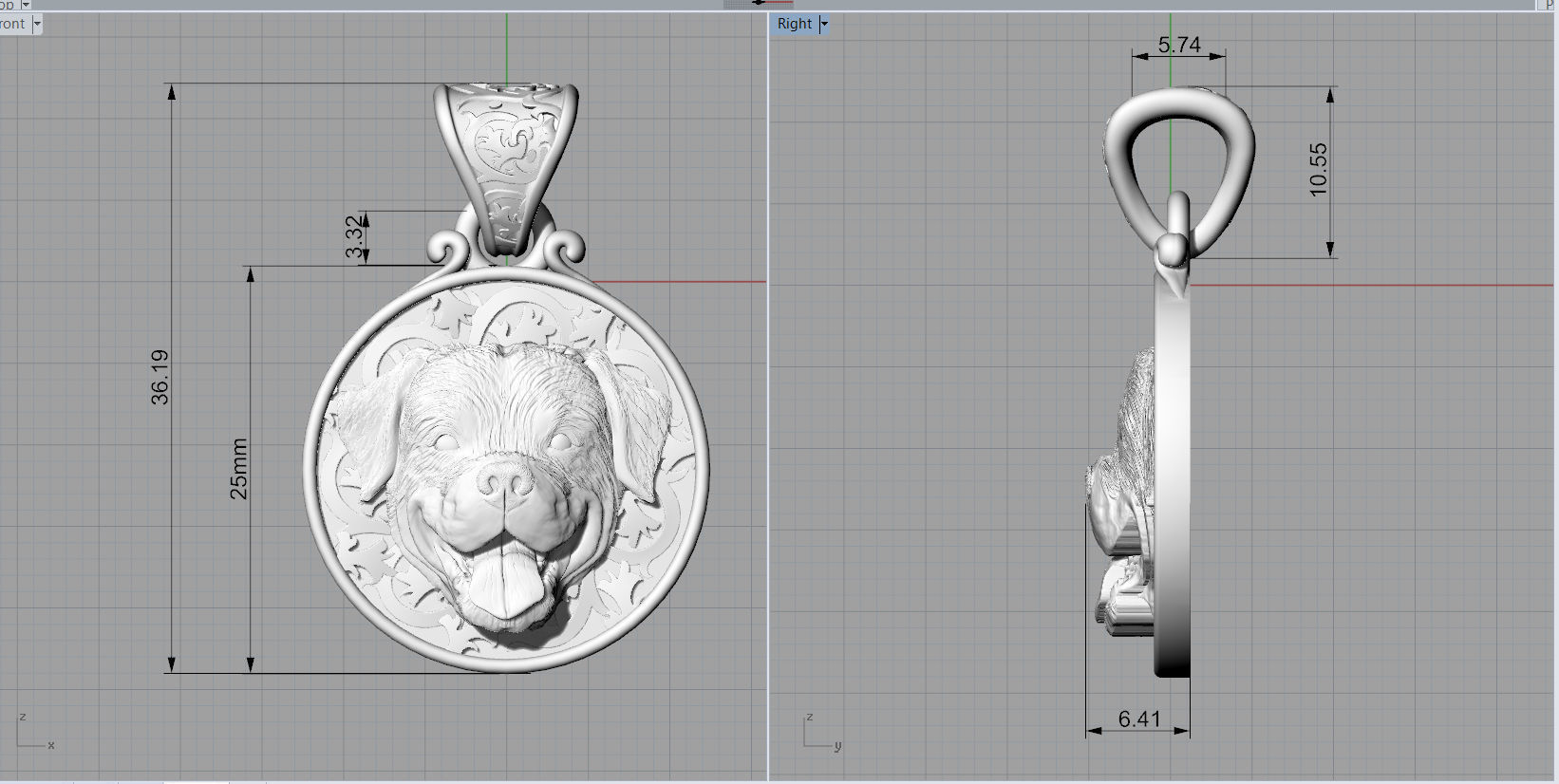Select the engraved bail in Front view
The width and height of the screenshot is (1559, 784).
[x=507, y=171]
